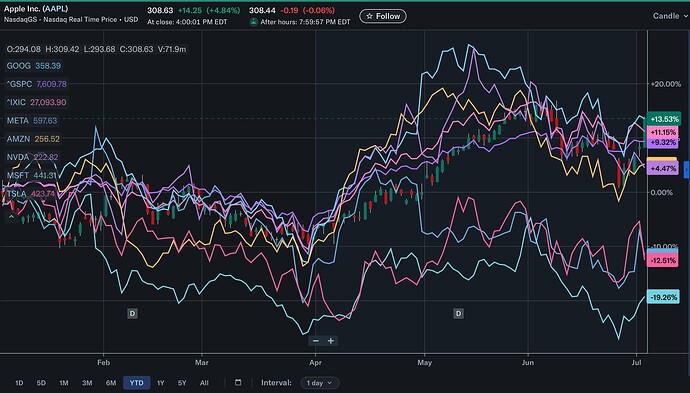Select the 3M time range
The image size is (690, 393).
(x=87, y=383)
